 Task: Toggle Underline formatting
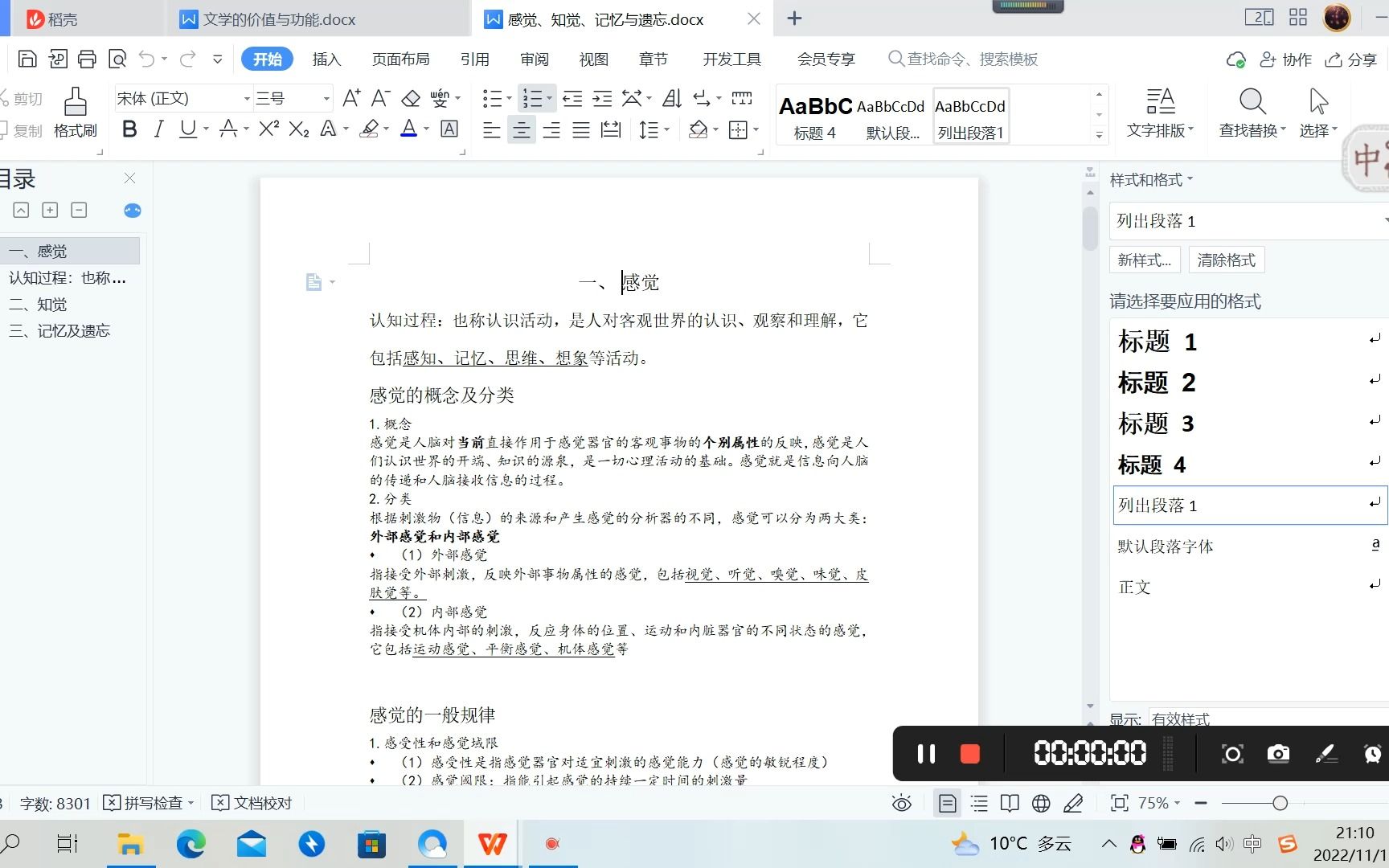188,129
